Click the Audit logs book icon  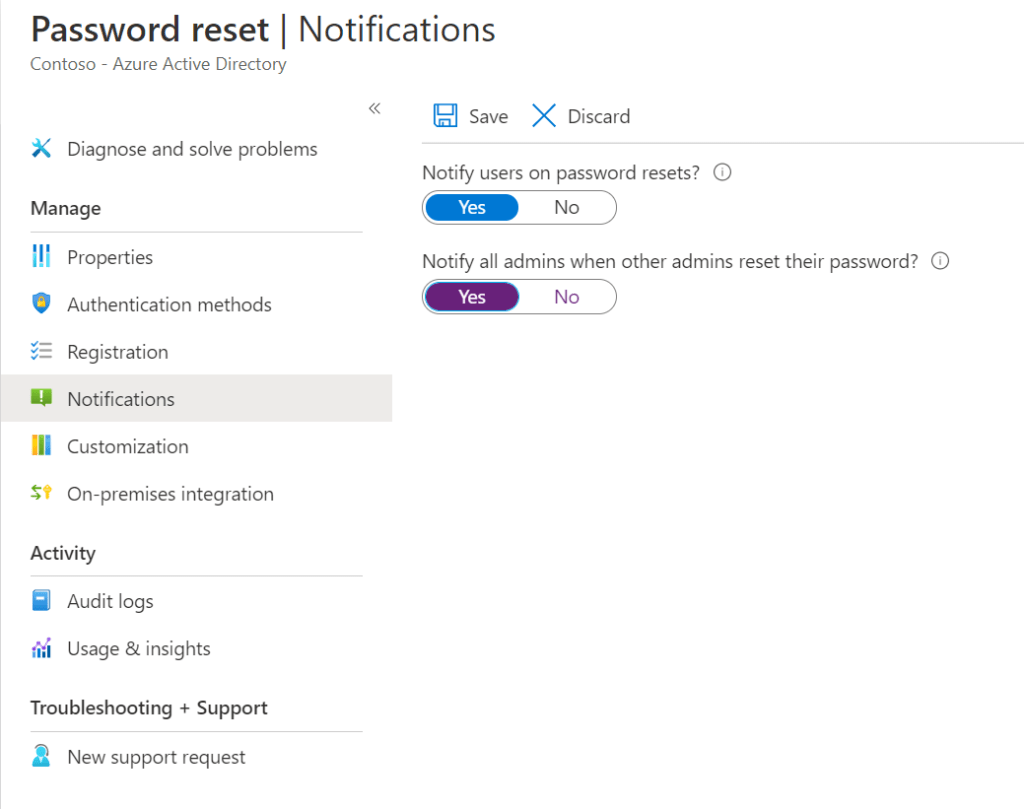tap(41, 601)
